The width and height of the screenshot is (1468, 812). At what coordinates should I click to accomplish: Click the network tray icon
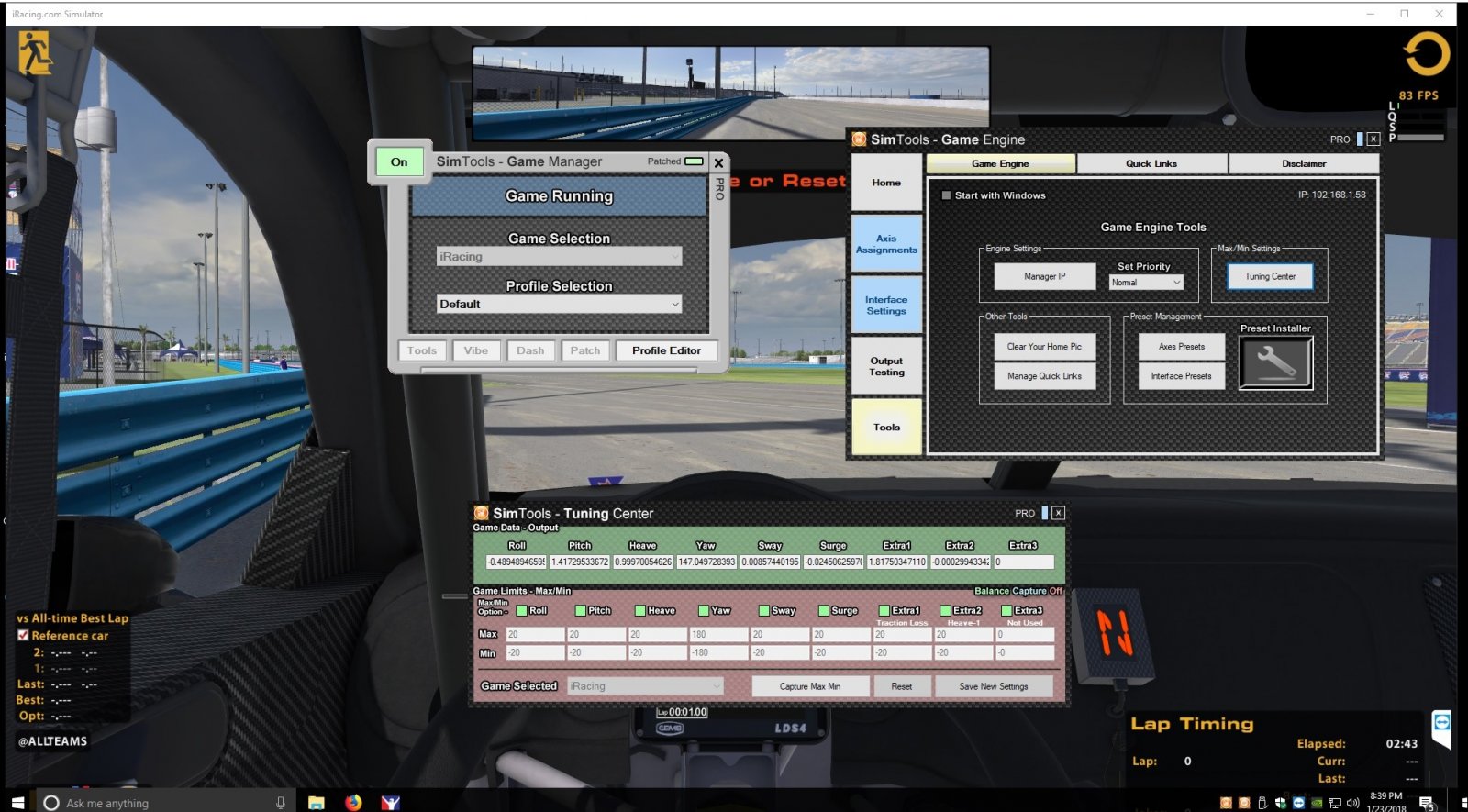pyautogui.click(x=1335, y=803)
